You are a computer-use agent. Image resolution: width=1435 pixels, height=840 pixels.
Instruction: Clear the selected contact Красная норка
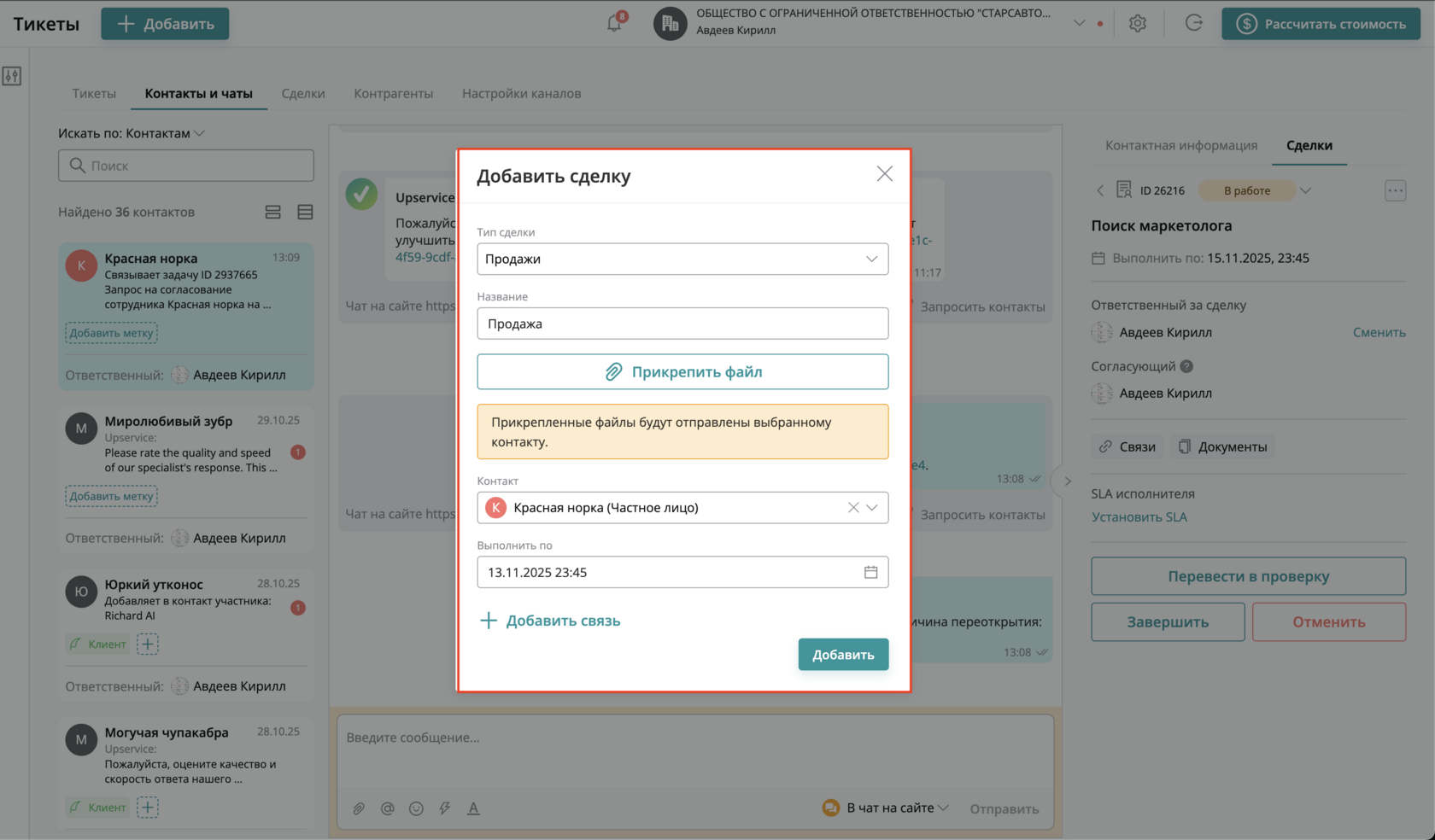click(852, 507)
